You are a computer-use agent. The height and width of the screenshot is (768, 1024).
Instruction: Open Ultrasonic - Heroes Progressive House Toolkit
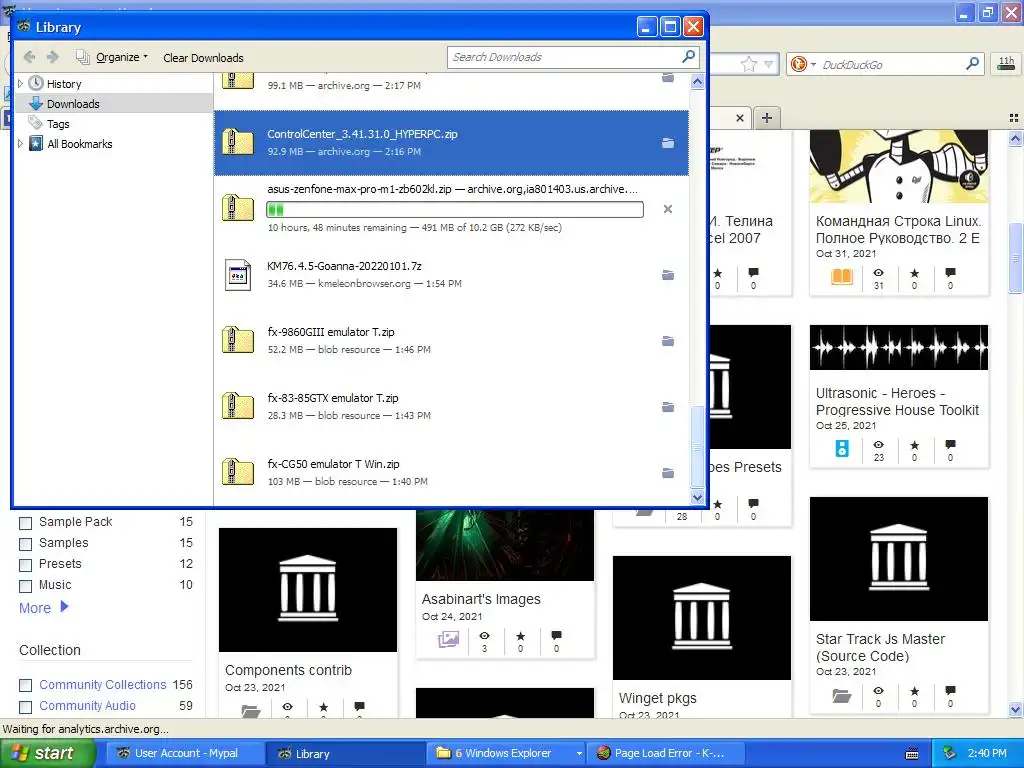pyautogui.click(x=897, y=402)
